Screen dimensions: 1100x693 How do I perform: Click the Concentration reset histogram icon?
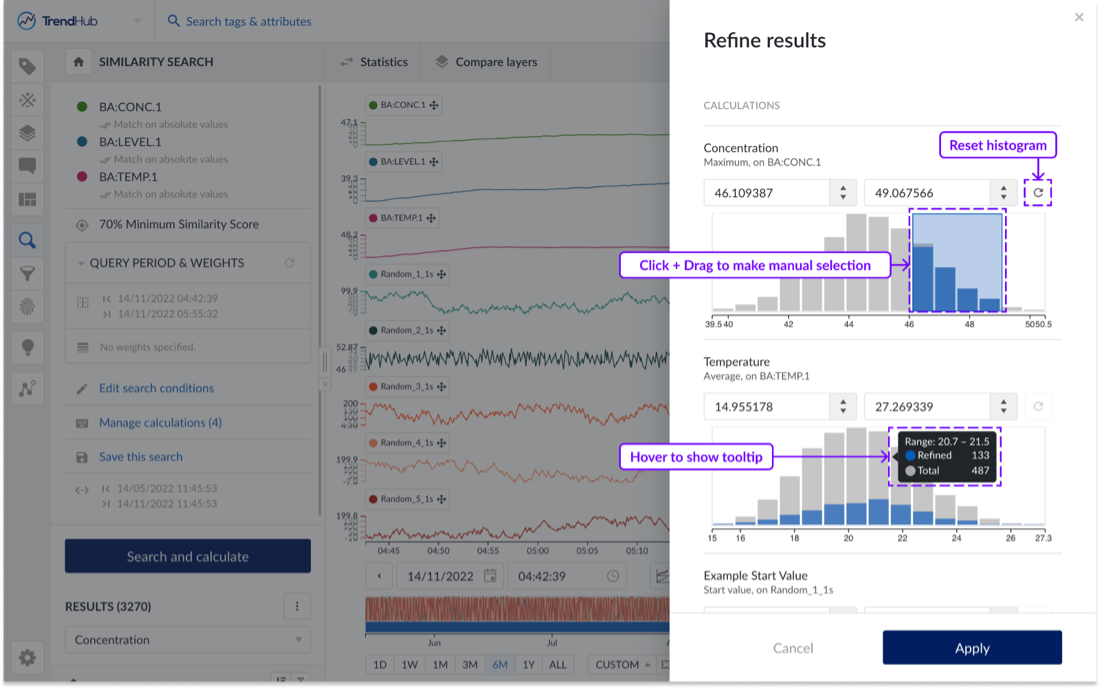point(1038,193)
